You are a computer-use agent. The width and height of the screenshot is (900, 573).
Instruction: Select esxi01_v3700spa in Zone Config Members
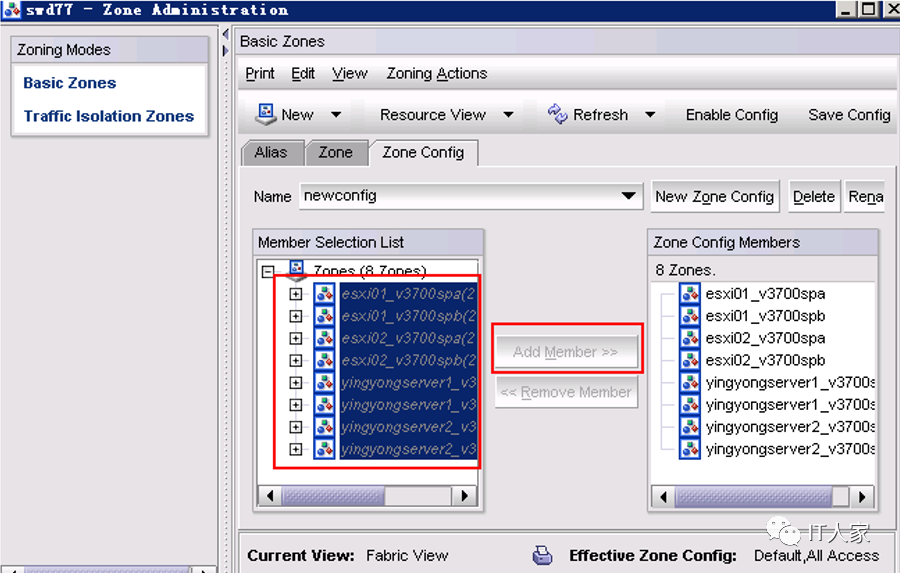coord(765,293)
